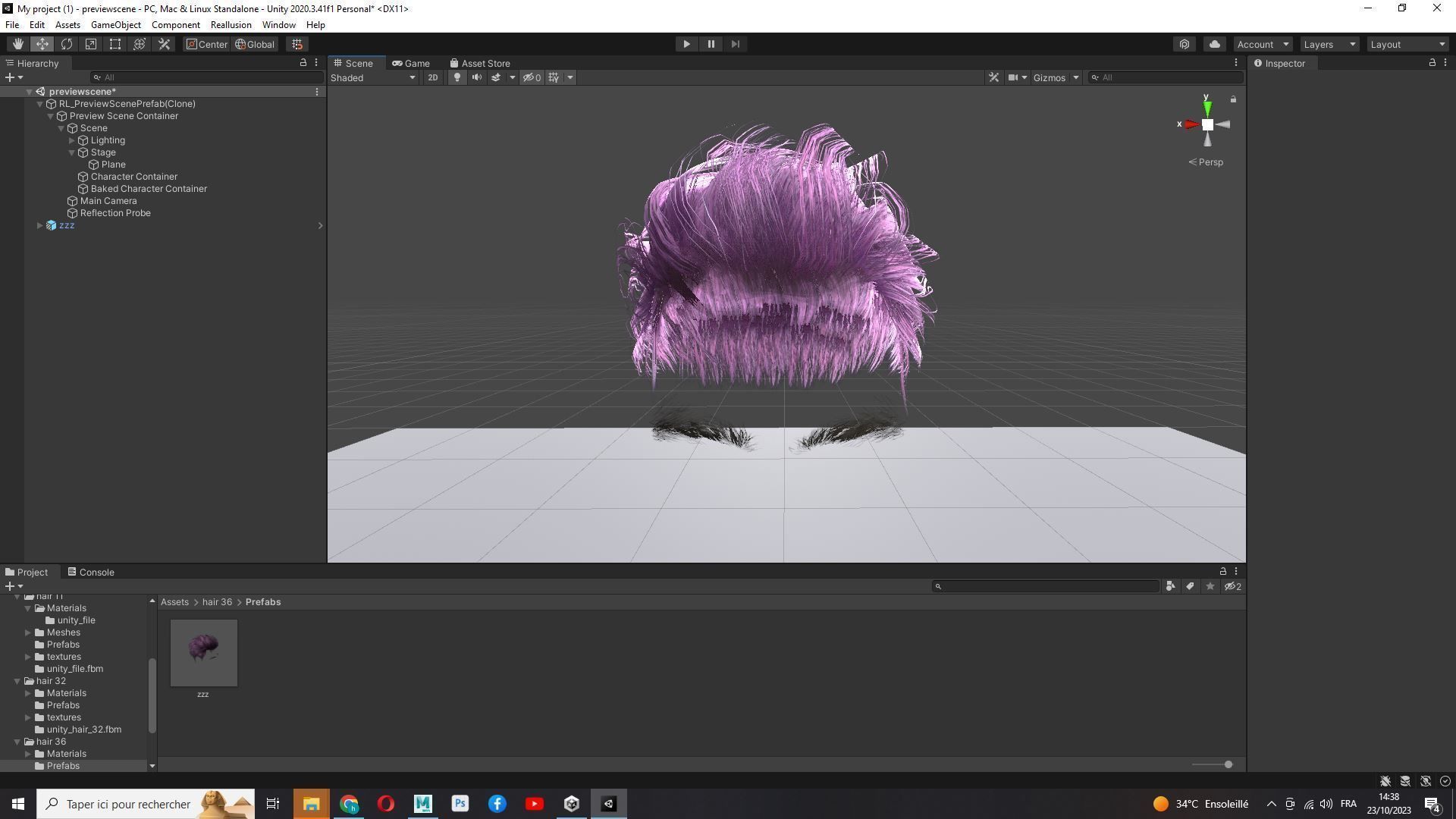Lock the Inspector panel (padlock icon)
1456x819 pixels.
coord(1432,63)
